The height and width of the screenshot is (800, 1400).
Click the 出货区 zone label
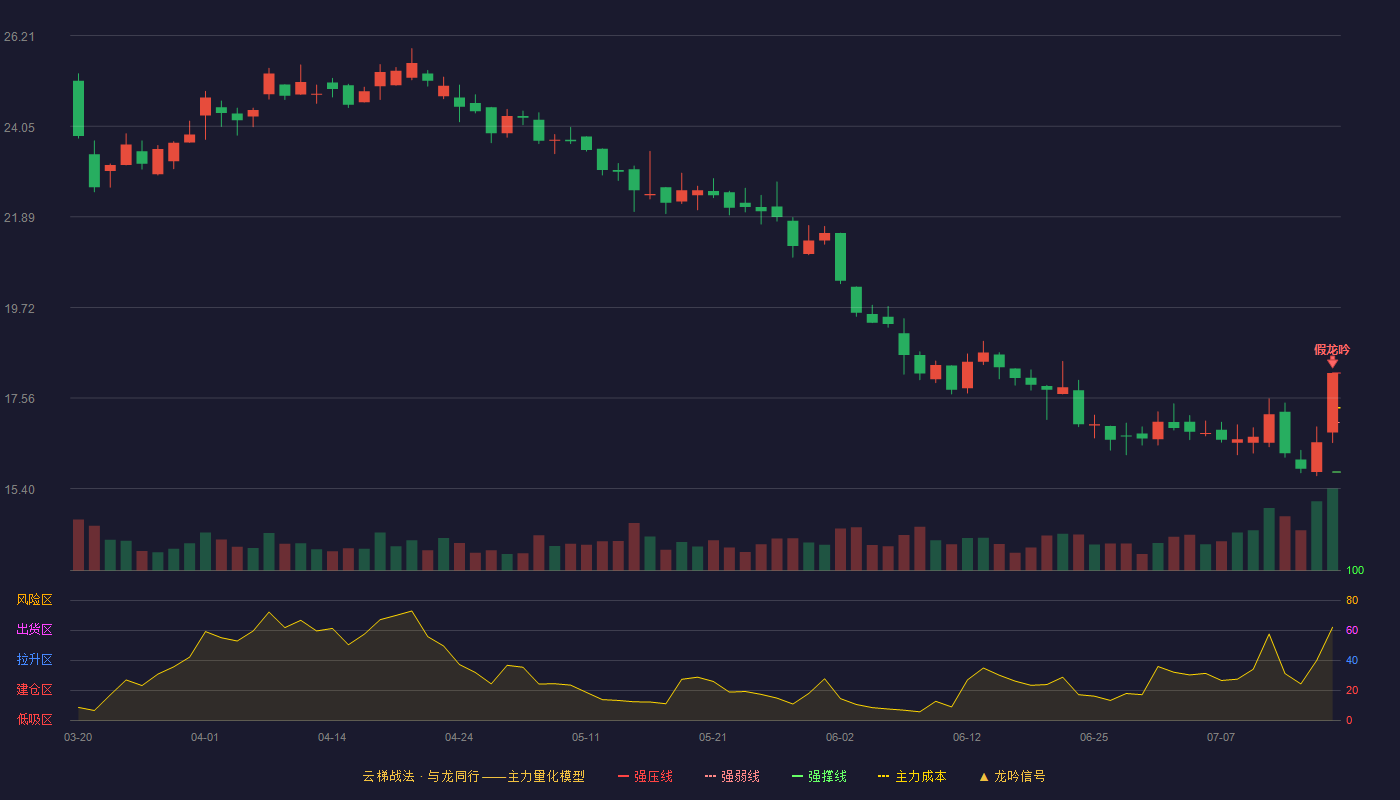[x=34, y=630]
